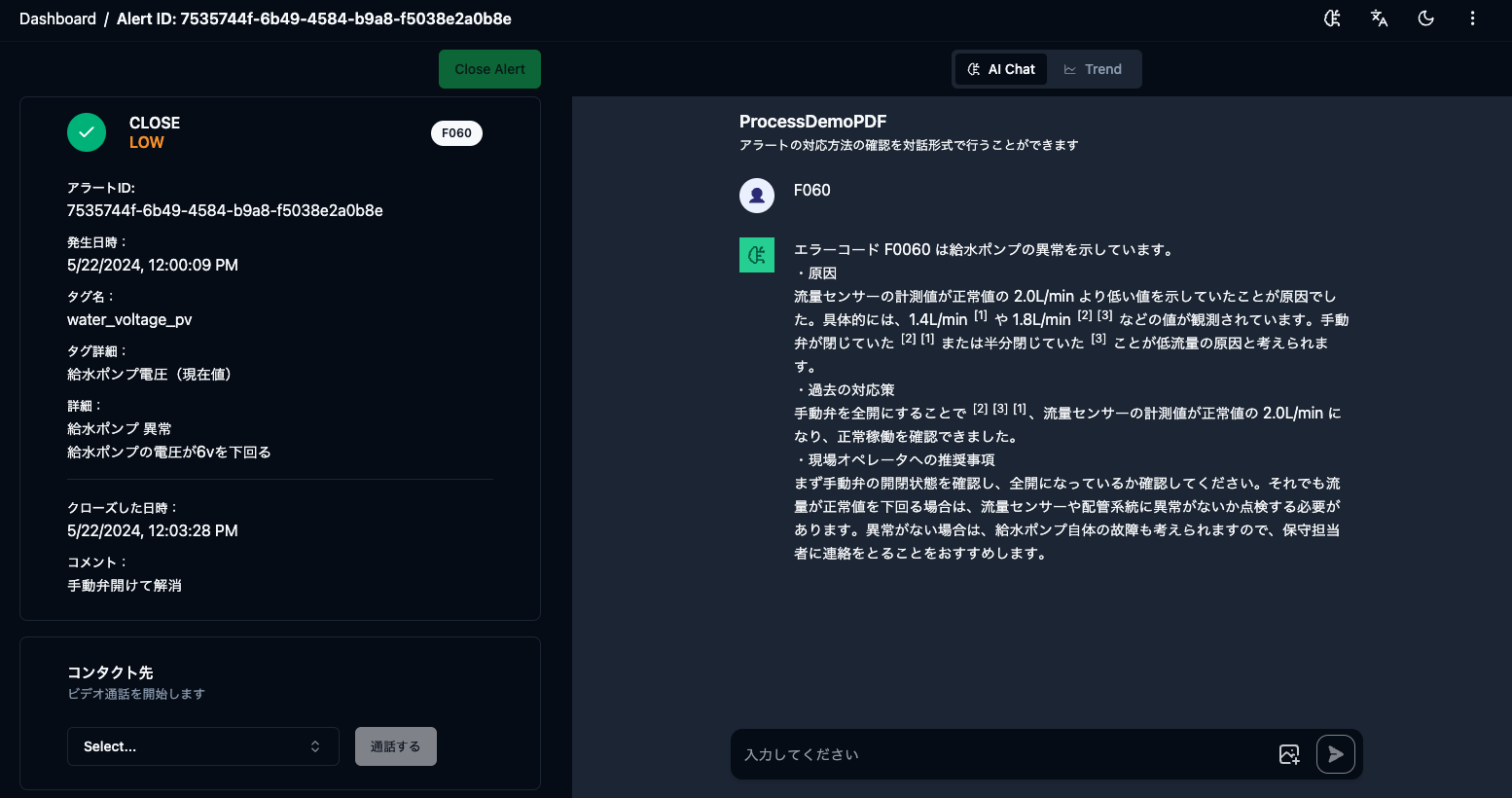This screenshot has width=1512, height=798.
Task: Attach an image to the chat message
Action: pyautogui.click(x=1289, y=754)
